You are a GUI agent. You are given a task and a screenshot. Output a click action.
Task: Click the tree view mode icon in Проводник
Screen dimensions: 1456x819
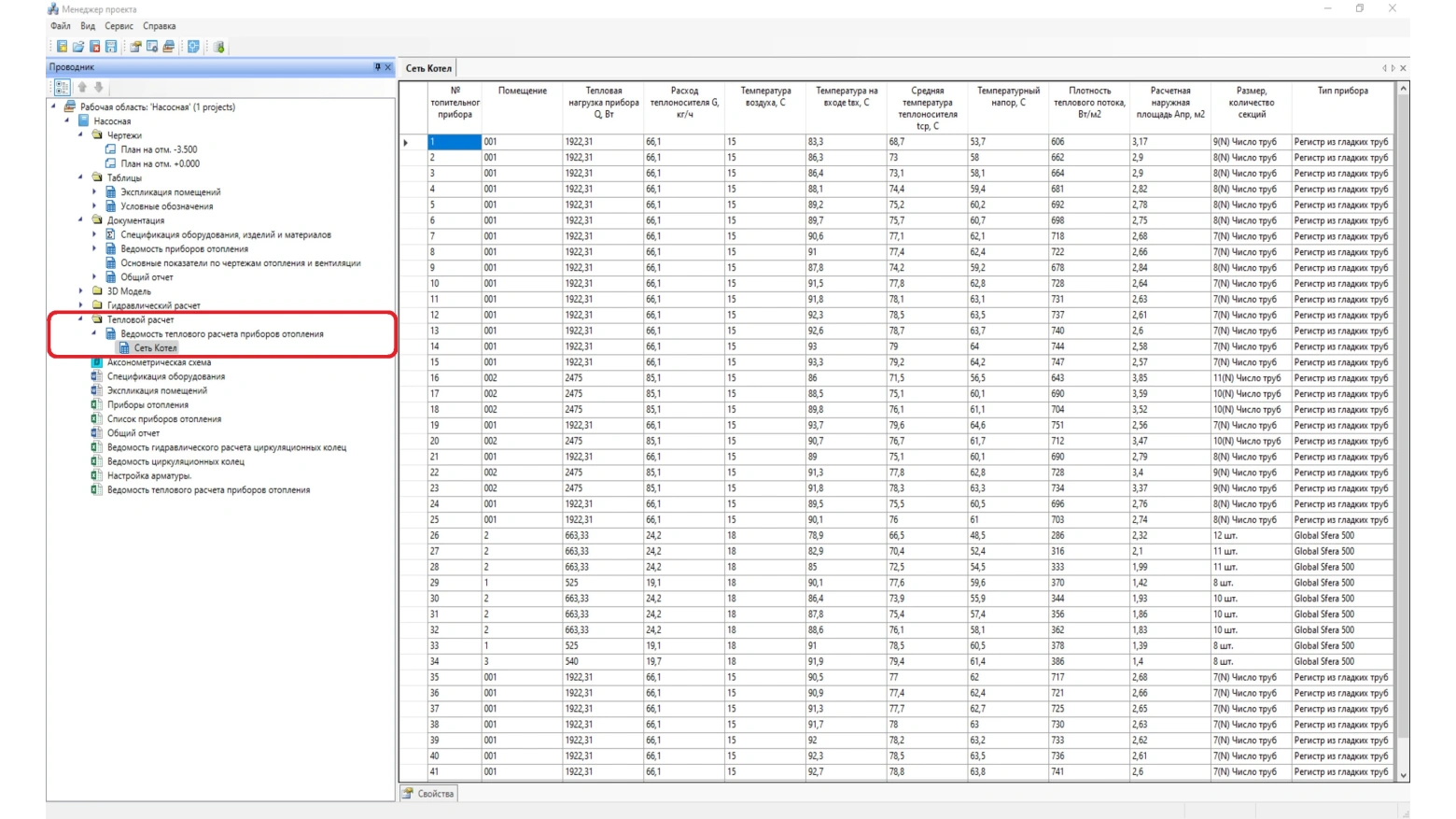62,87
